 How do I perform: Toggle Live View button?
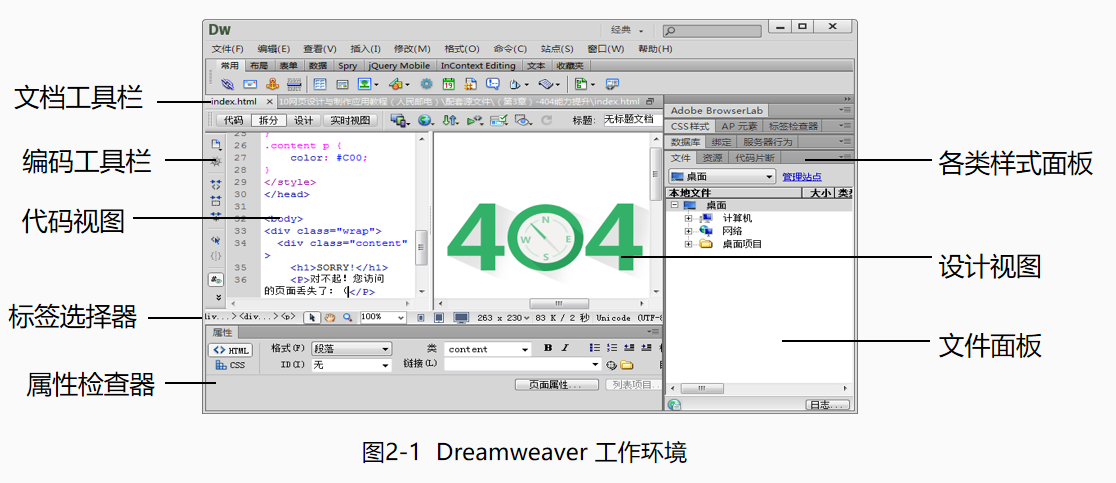[x=349, y=120]
